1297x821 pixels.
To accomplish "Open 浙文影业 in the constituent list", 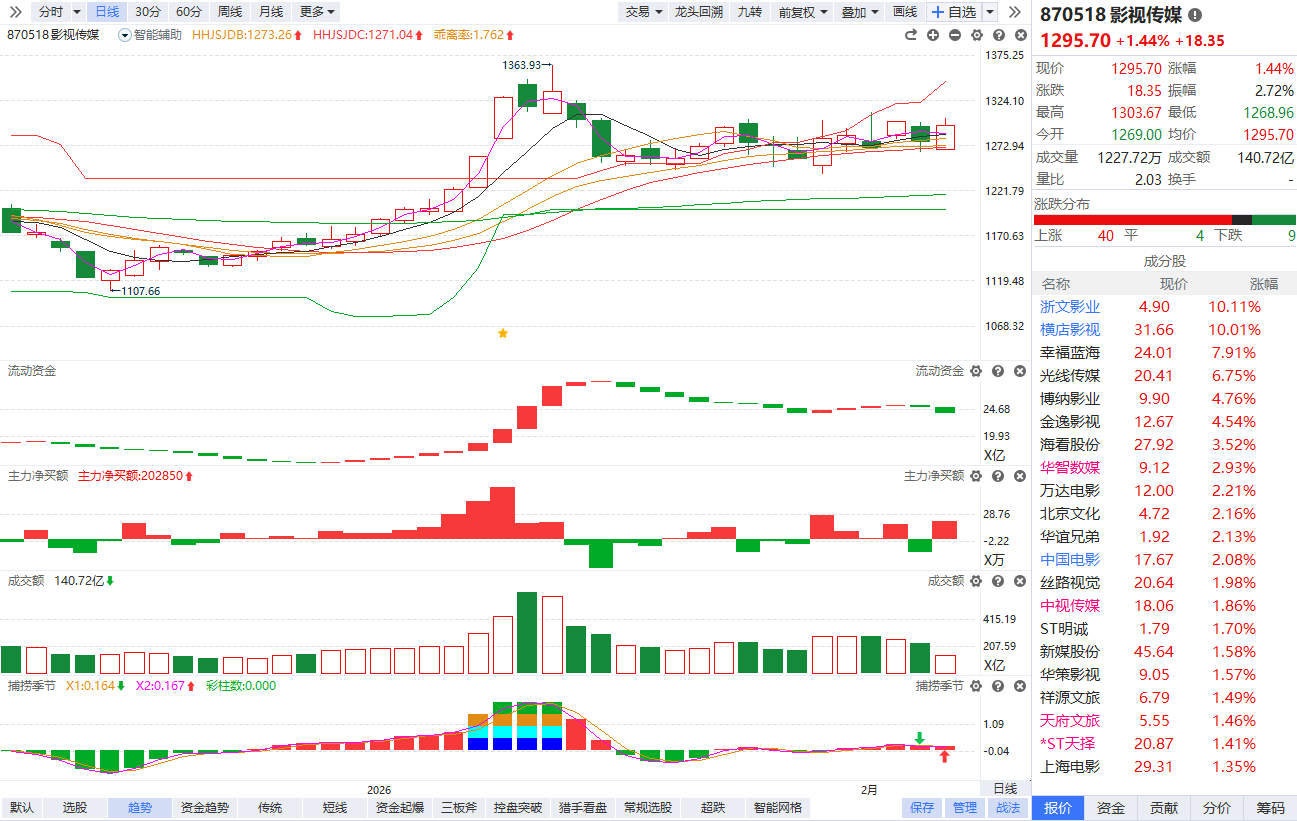I will 1069,307.
